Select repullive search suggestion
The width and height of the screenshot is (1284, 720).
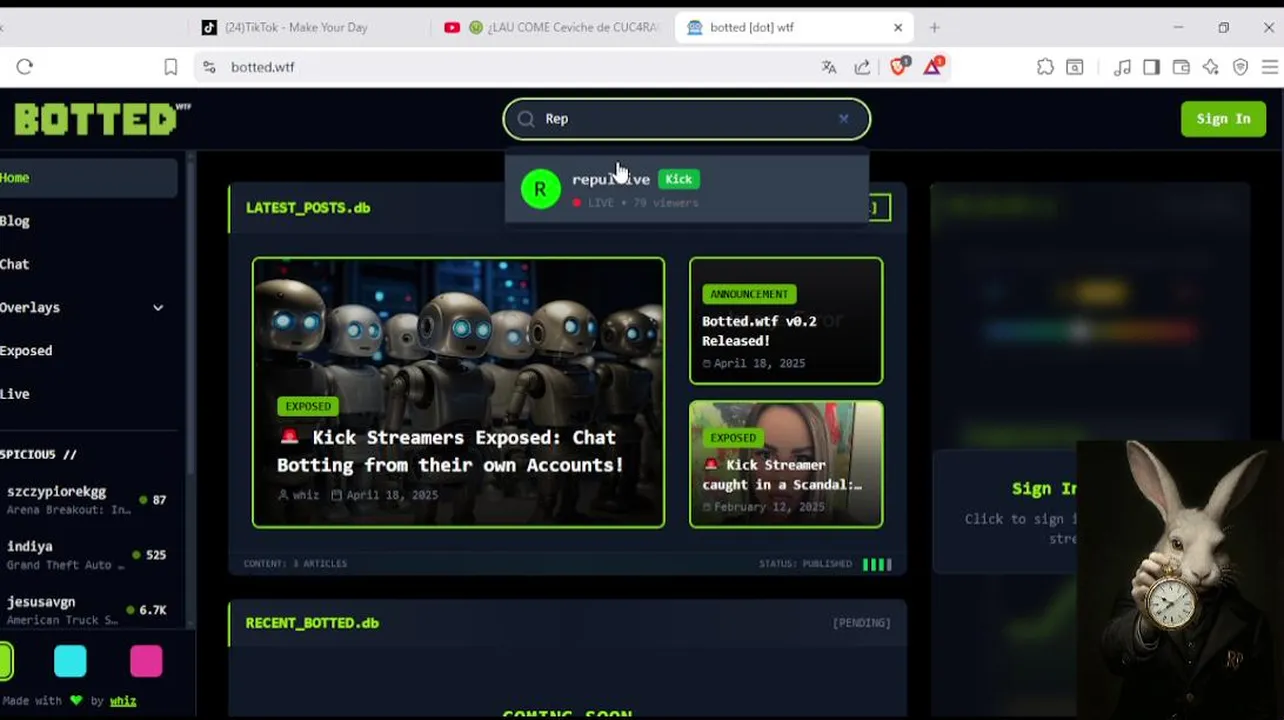(x=687, y=189)
